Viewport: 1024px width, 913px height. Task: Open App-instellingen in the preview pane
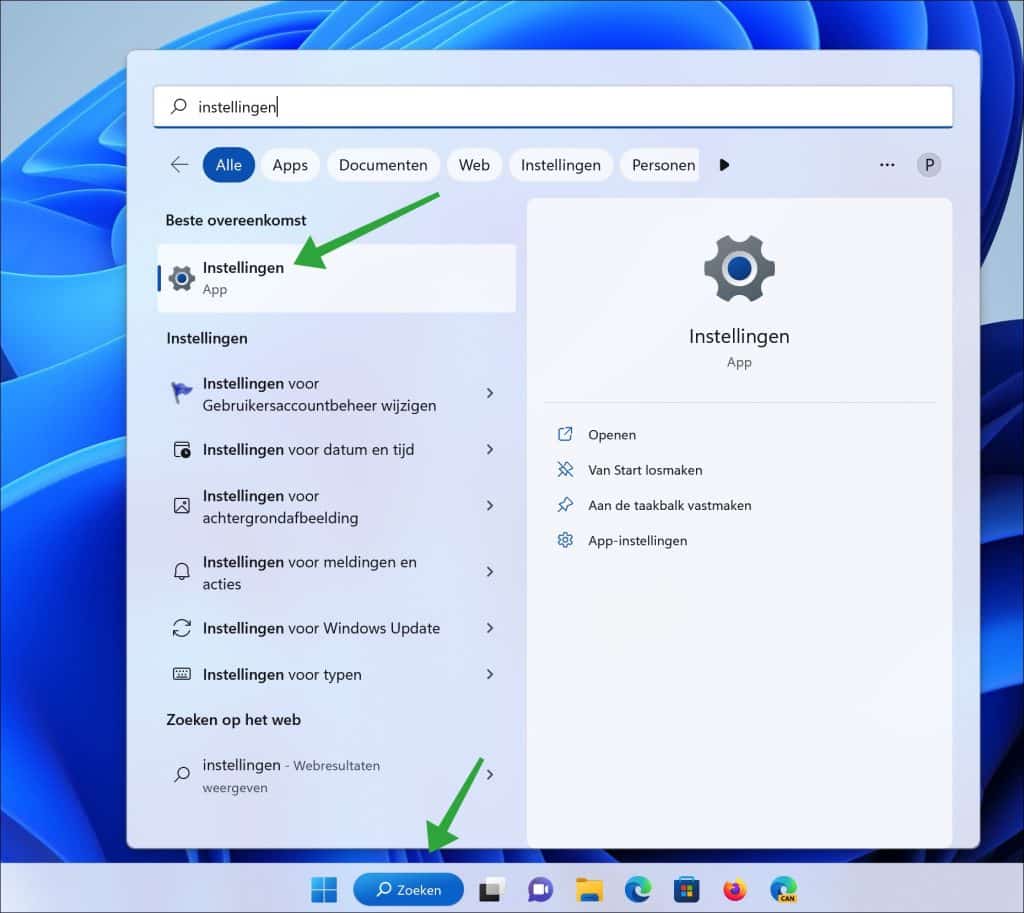click(637, 541)
